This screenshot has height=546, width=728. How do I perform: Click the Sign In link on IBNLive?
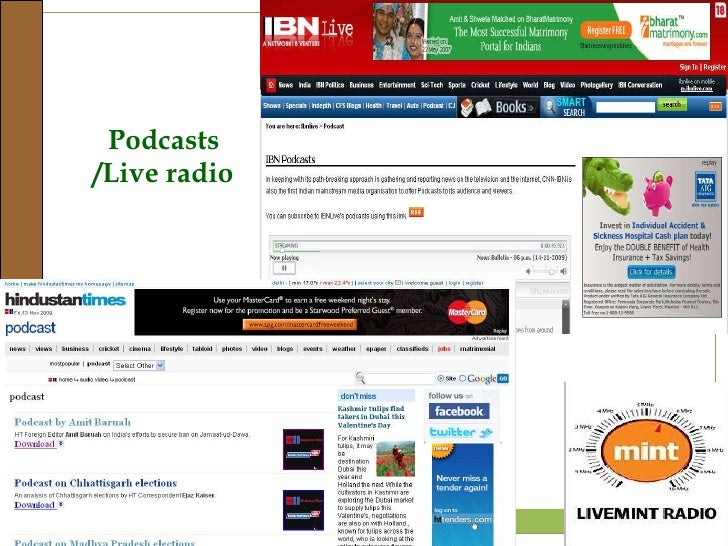coord(689,67)
